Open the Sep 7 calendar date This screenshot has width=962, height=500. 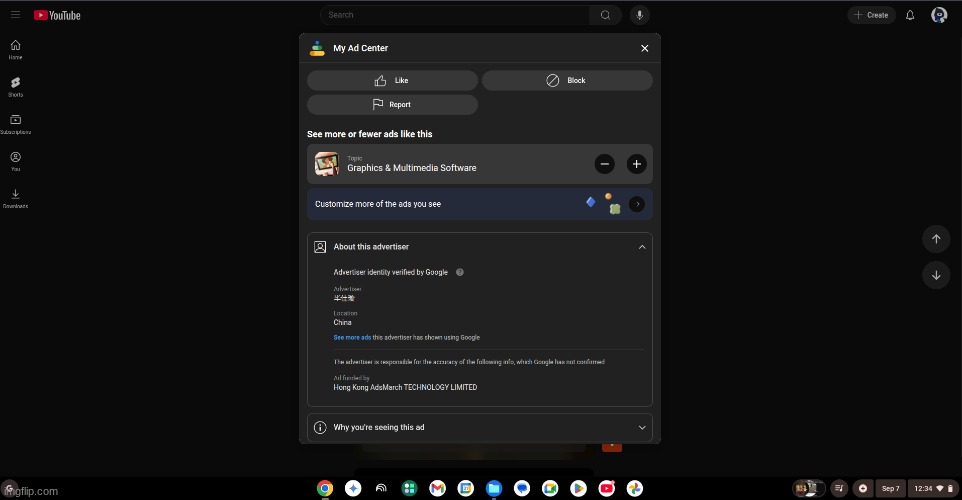890,488
